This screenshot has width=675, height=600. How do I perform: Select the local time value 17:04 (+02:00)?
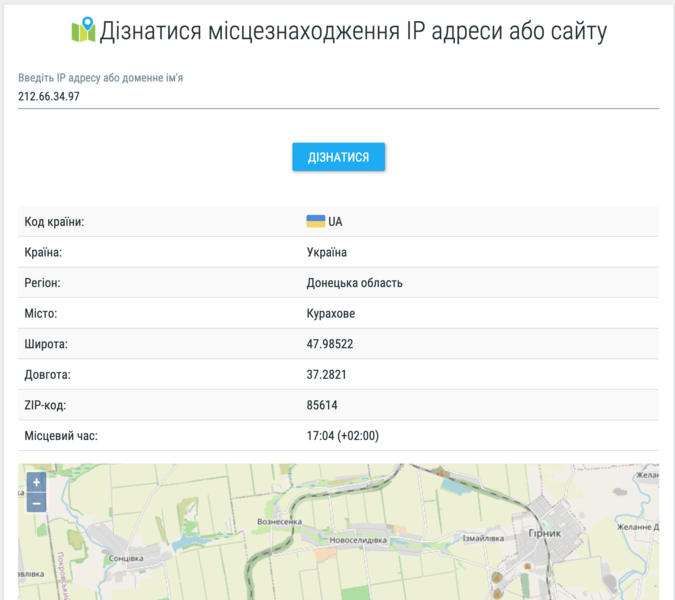[343, 436]
